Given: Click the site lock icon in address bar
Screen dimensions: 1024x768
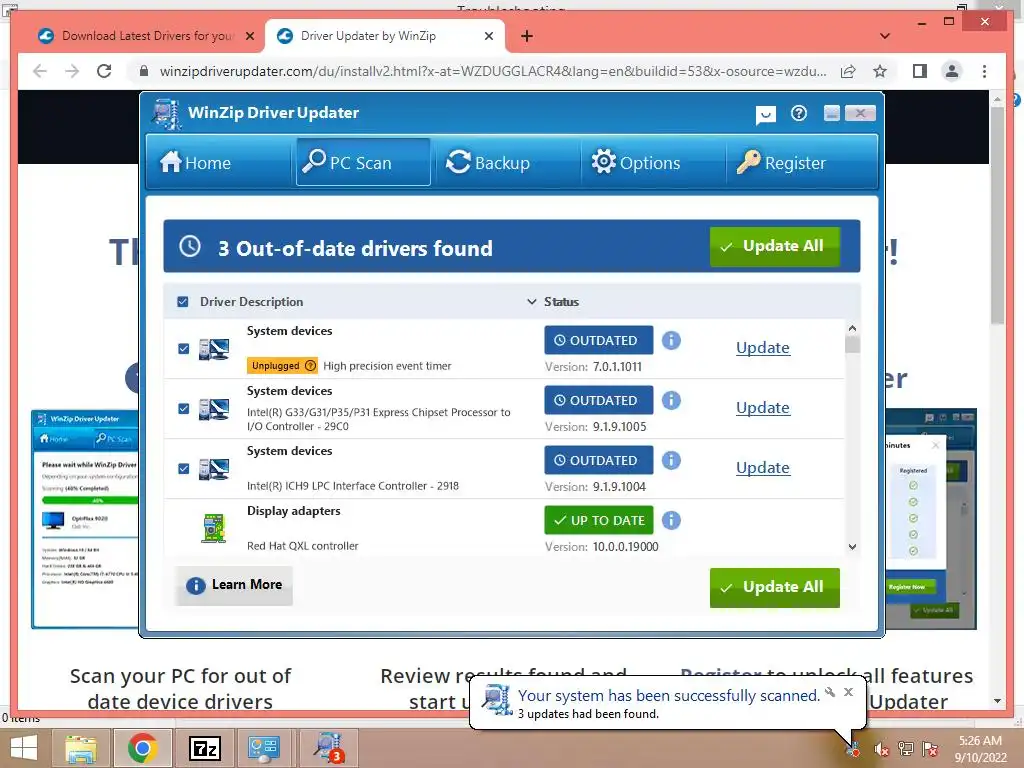Looking at the screenshot, I should pyautogui.click(x=144, y=71).
